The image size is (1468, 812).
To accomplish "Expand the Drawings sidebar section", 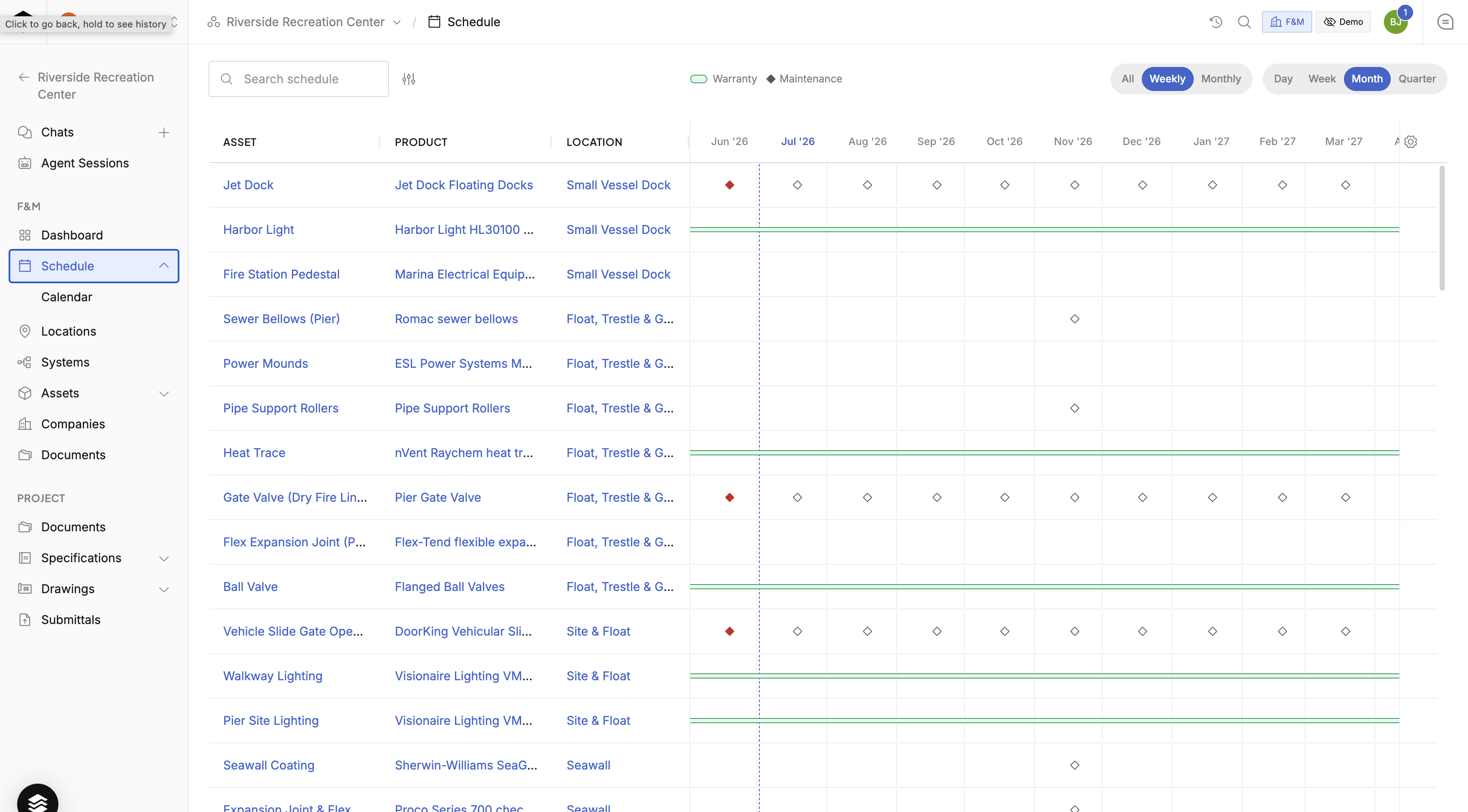I will (164, 589).
